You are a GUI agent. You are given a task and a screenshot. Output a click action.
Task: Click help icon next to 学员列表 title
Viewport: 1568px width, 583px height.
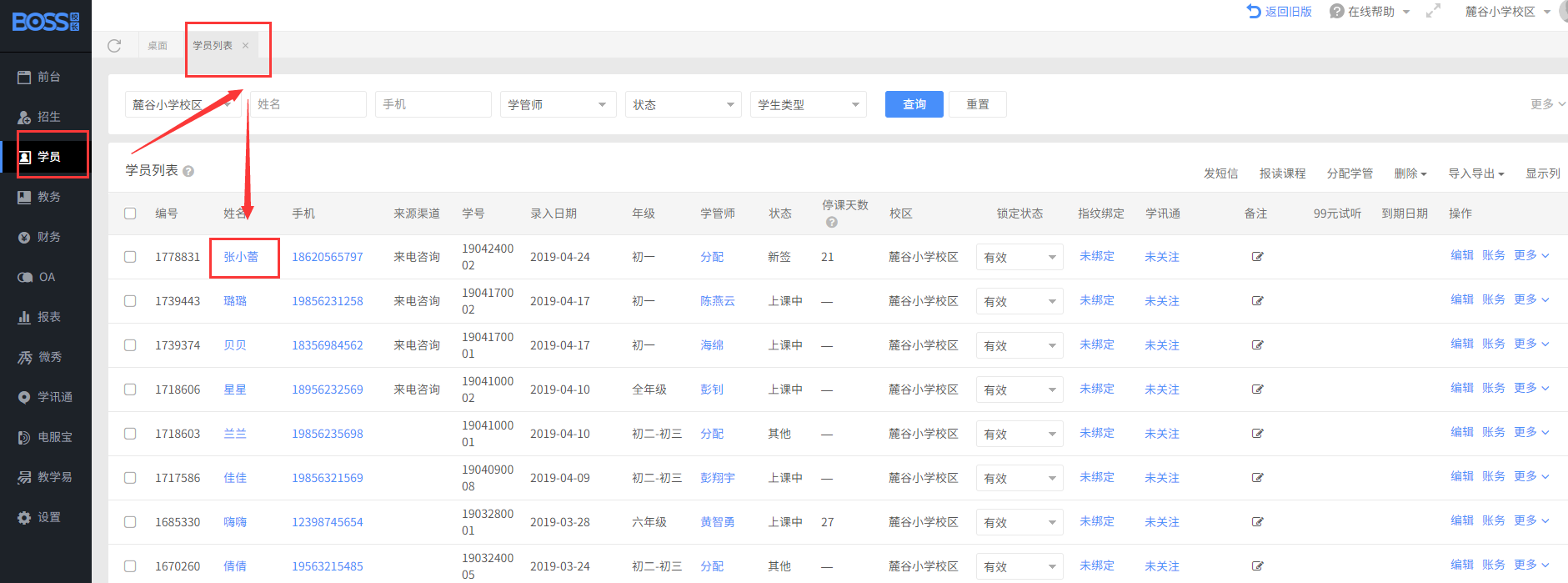188,171
